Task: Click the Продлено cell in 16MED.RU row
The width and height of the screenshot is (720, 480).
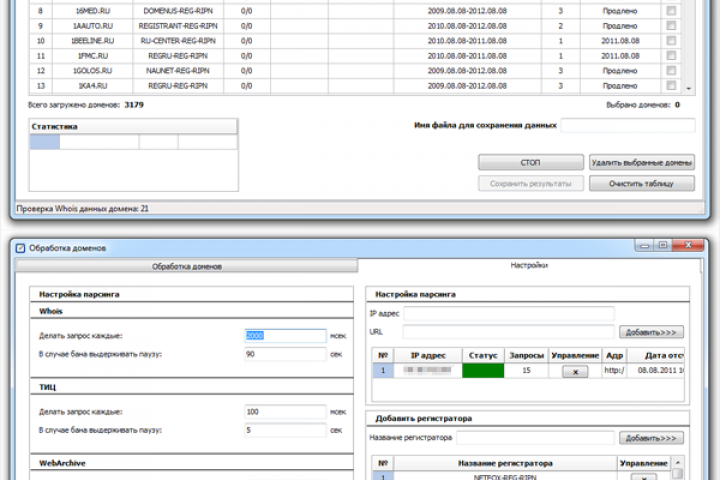Action: pos(620,11)
